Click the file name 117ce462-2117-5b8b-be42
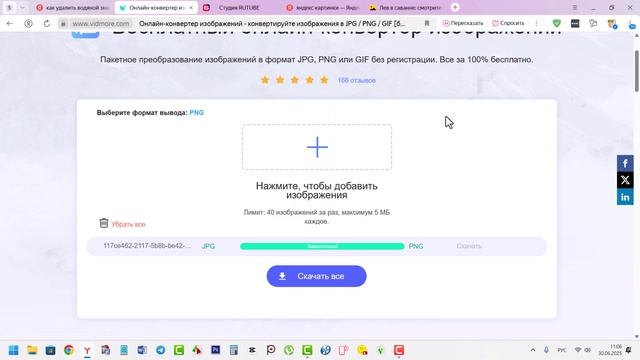Screen dimensions: 640x360 coord(147,246)
